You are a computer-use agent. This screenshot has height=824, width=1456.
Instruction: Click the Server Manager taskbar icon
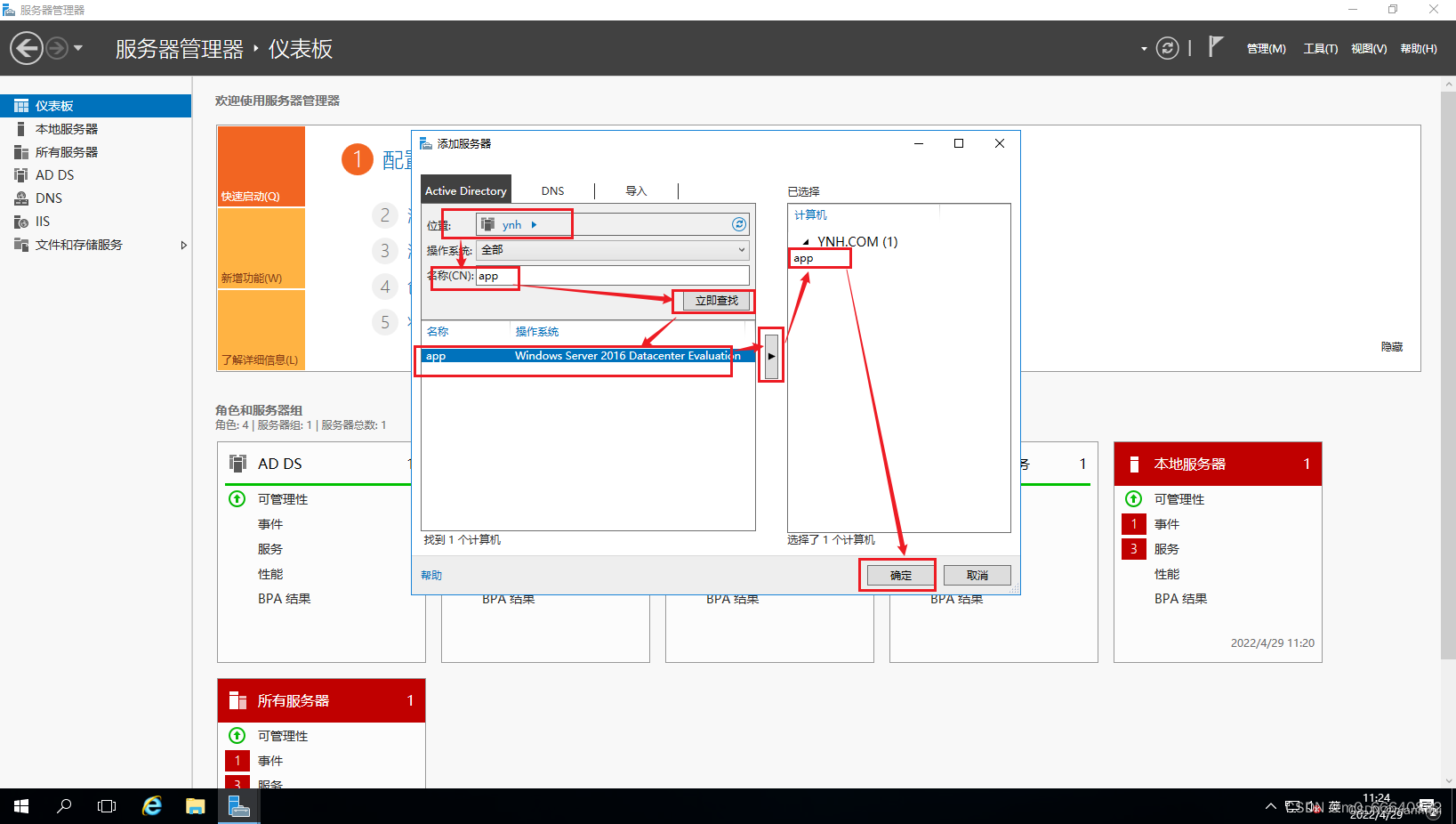[x=239, y=806]
